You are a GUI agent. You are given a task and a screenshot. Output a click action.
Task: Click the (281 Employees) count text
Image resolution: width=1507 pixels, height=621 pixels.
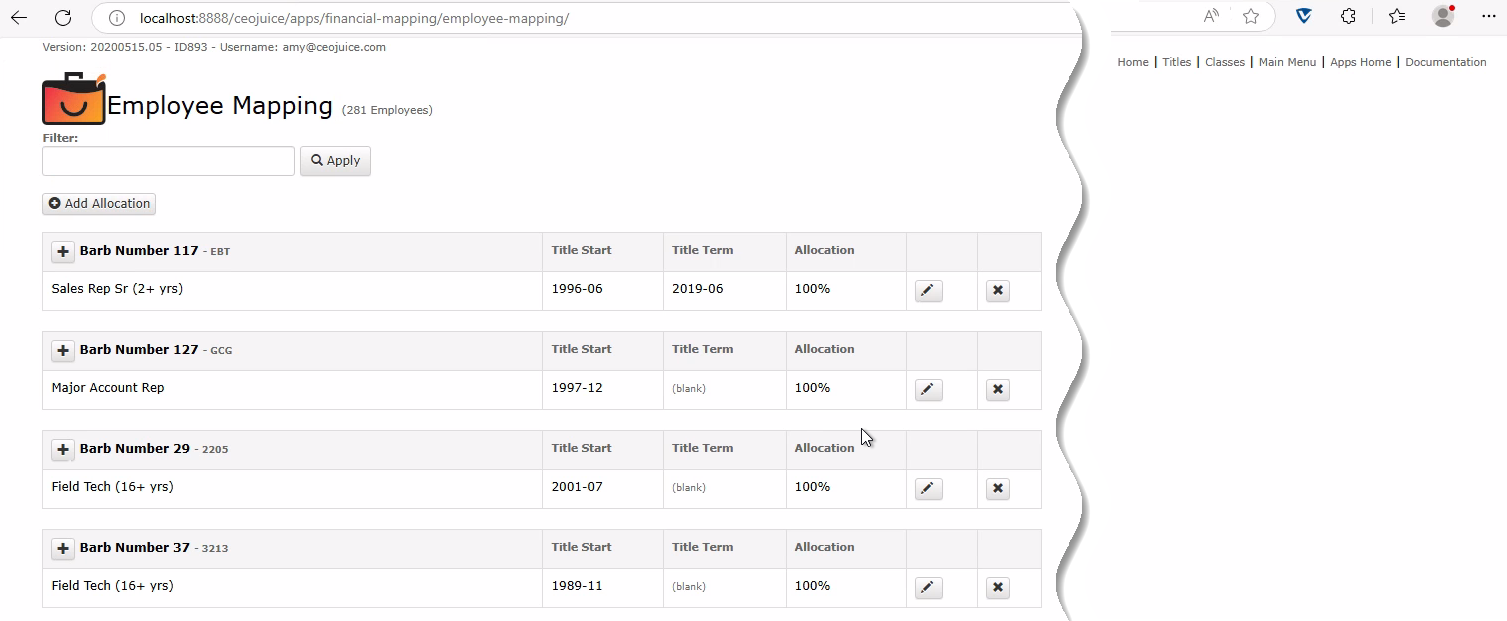[387, 110]
